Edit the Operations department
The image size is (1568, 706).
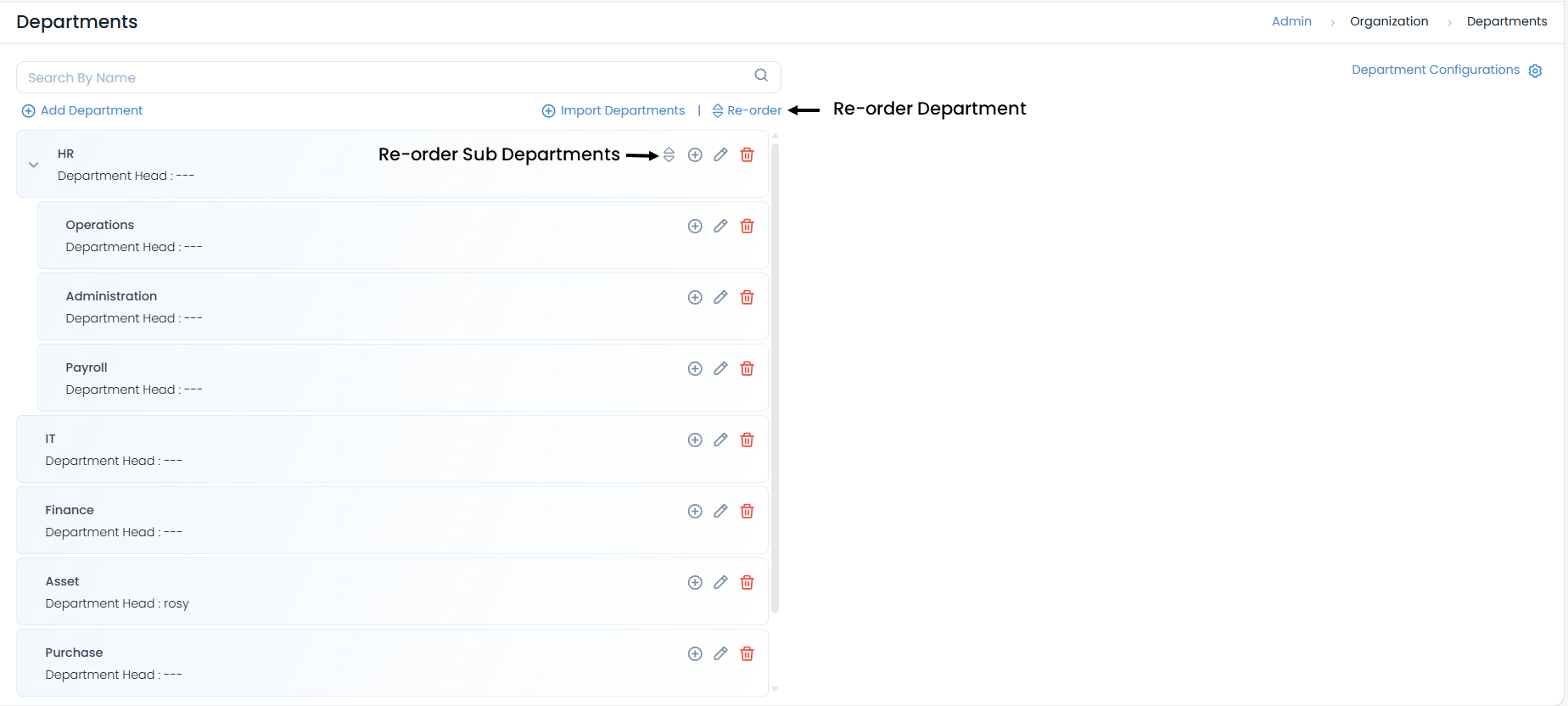tap(720, 226)
